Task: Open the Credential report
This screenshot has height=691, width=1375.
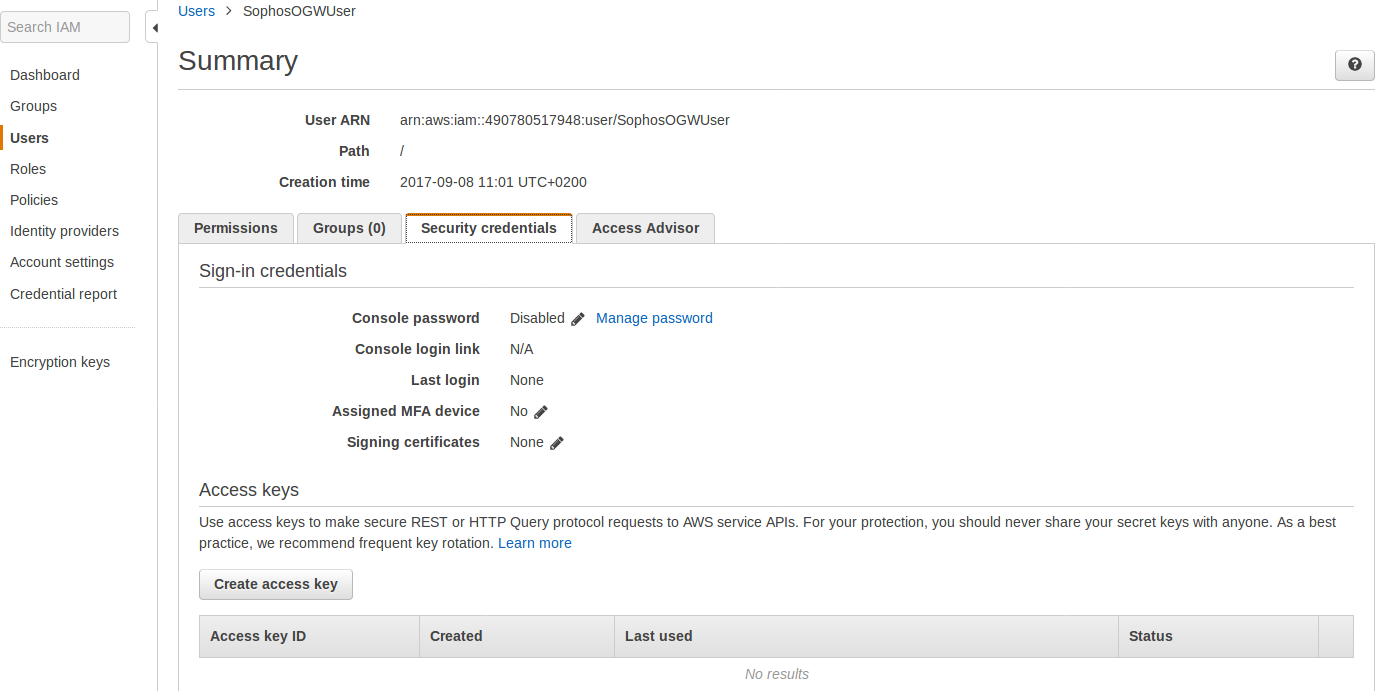Action: pos(63,294)
